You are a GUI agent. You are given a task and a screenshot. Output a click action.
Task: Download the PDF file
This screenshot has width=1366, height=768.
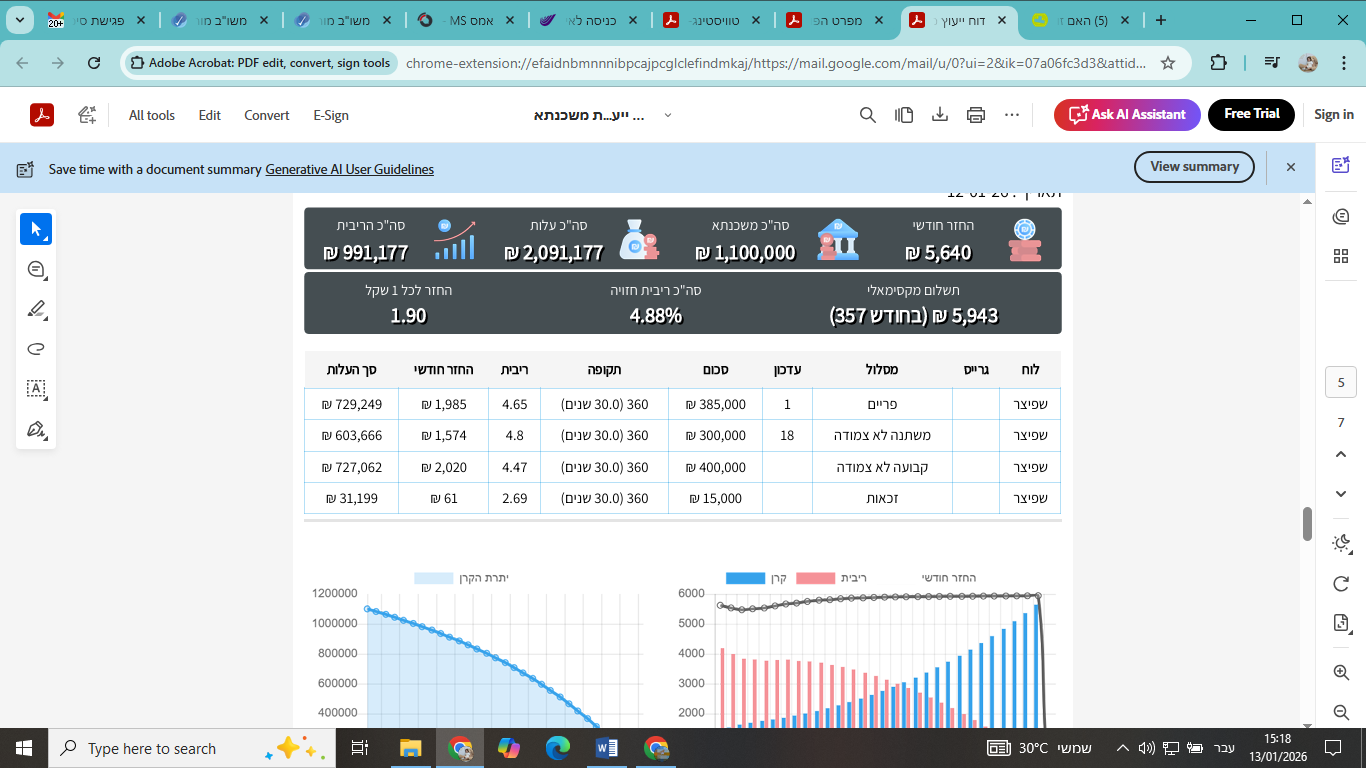click(x=939, y=114)
